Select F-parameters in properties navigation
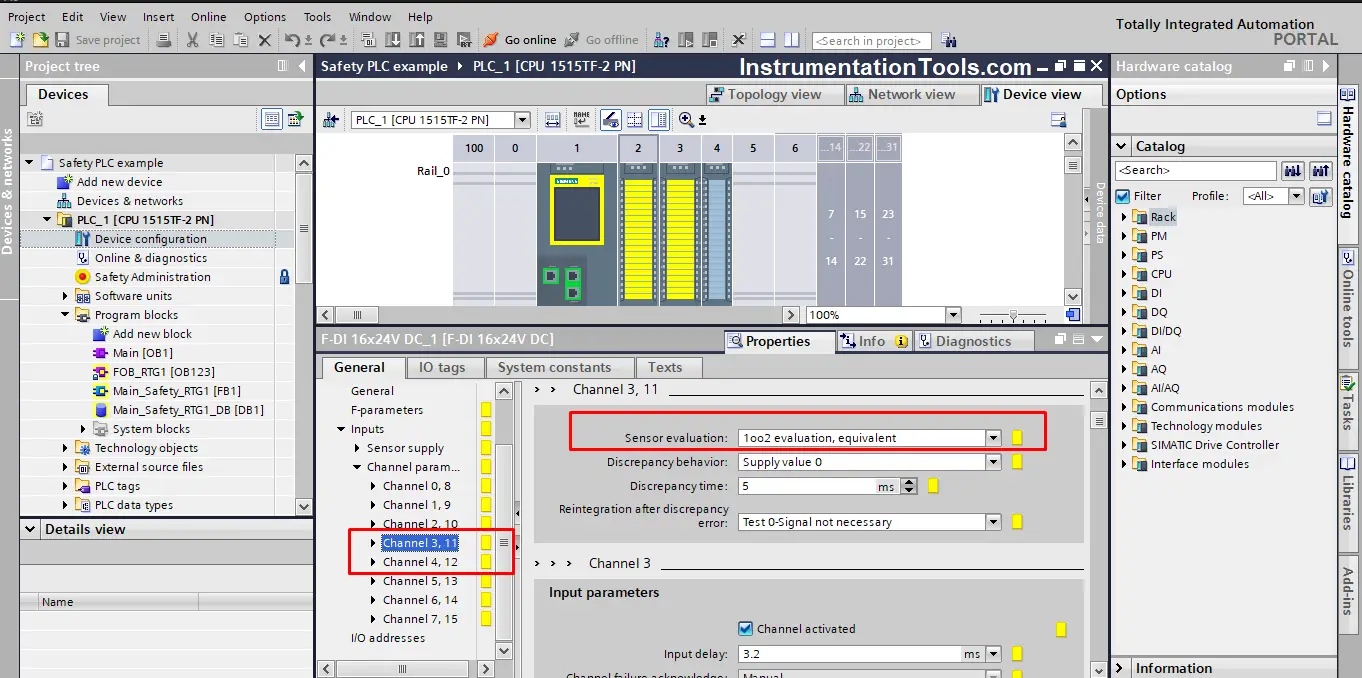Viewport: 1362px width, 678px height. coord(387,410)
